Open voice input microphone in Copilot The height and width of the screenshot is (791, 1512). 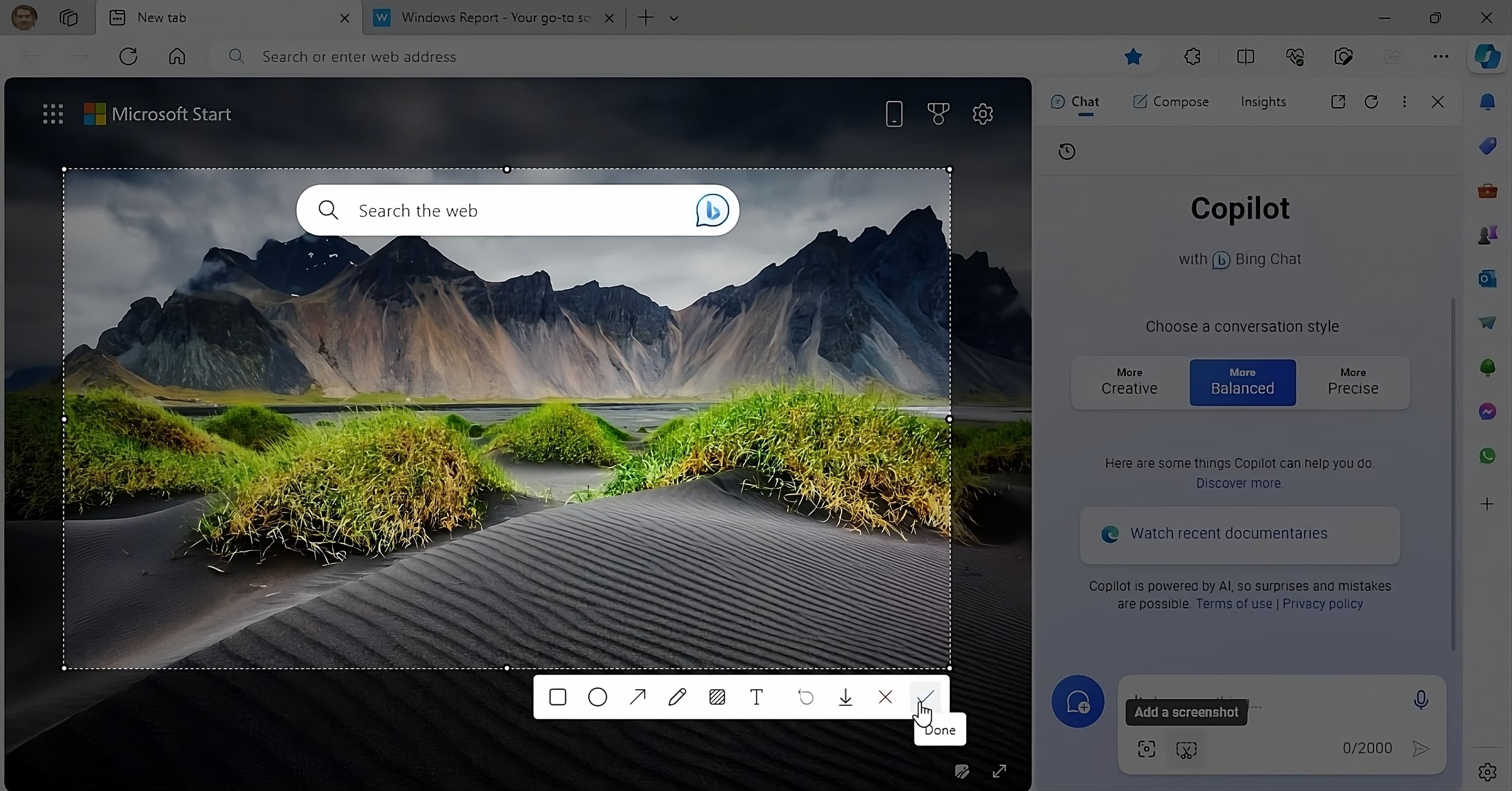(1421, 700)
